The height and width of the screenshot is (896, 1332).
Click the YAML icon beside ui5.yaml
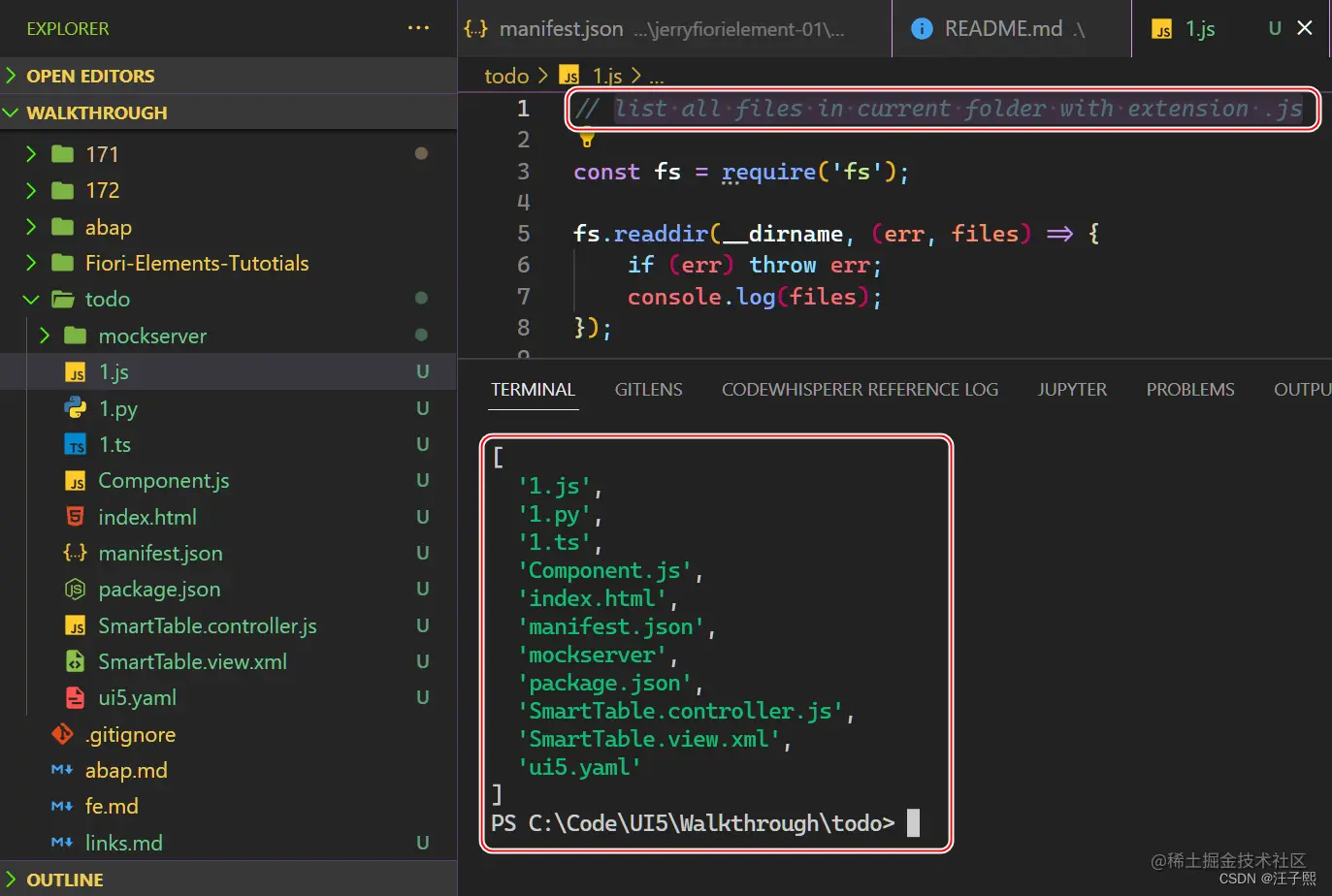[x=76, y=698]
